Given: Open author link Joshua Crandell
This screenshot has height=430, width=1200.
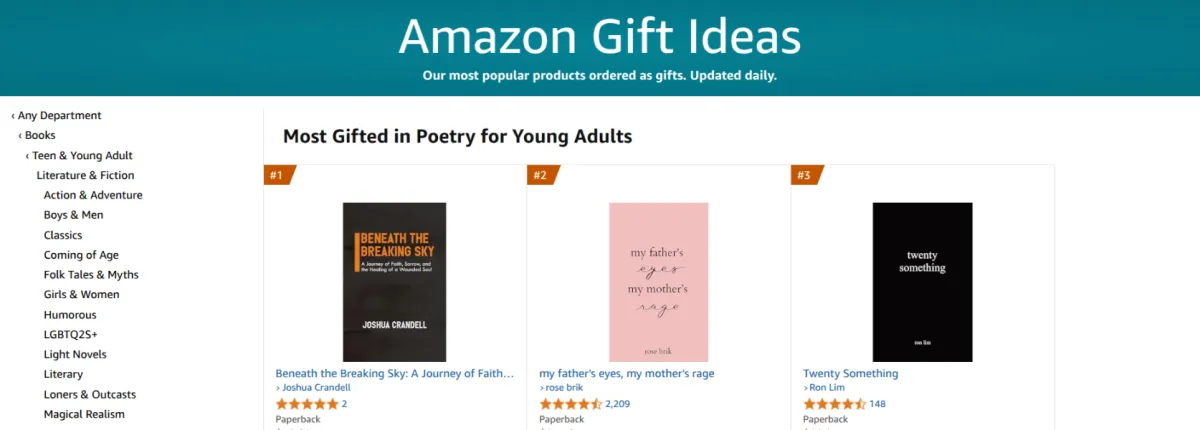Looking at the screenshot, I should [316, 388].
